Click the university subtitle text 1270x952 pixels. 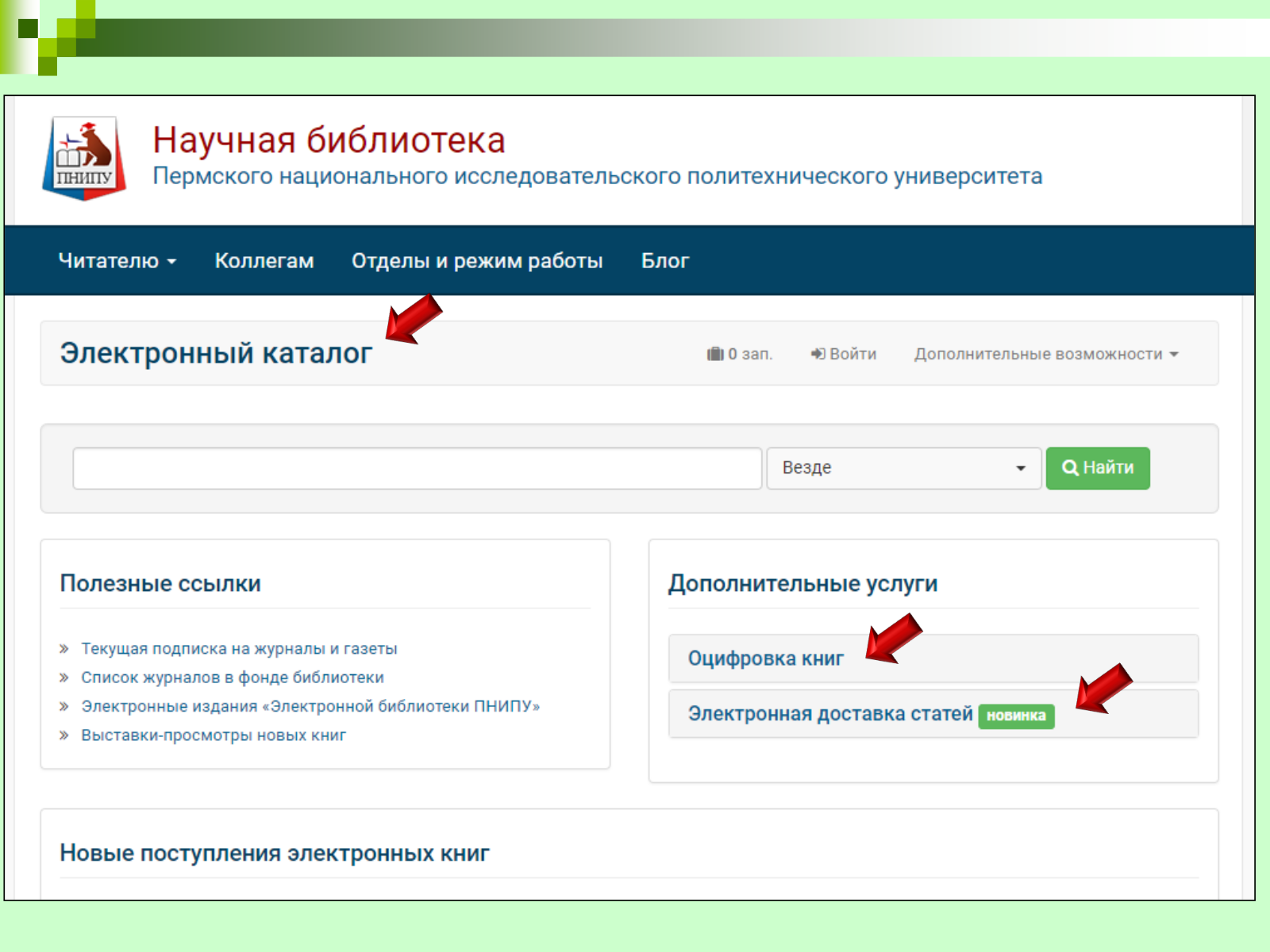point(597,176)
